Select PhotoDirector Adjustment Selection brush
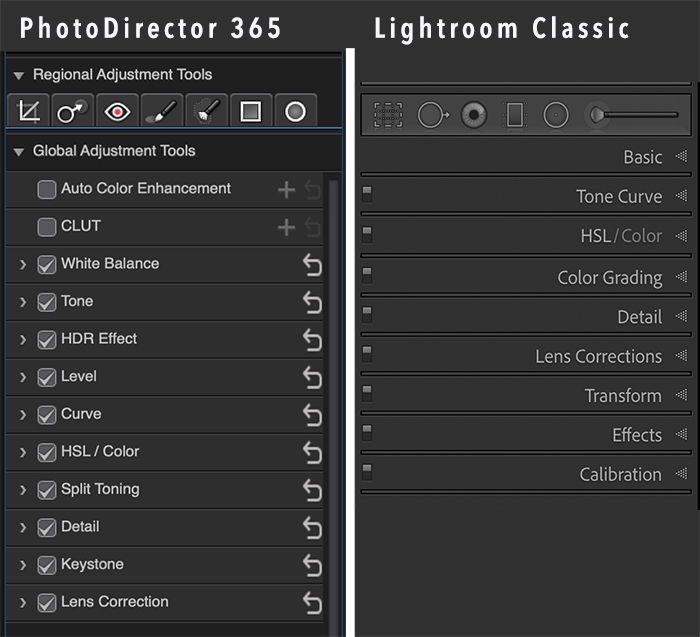 pos(206,111)
